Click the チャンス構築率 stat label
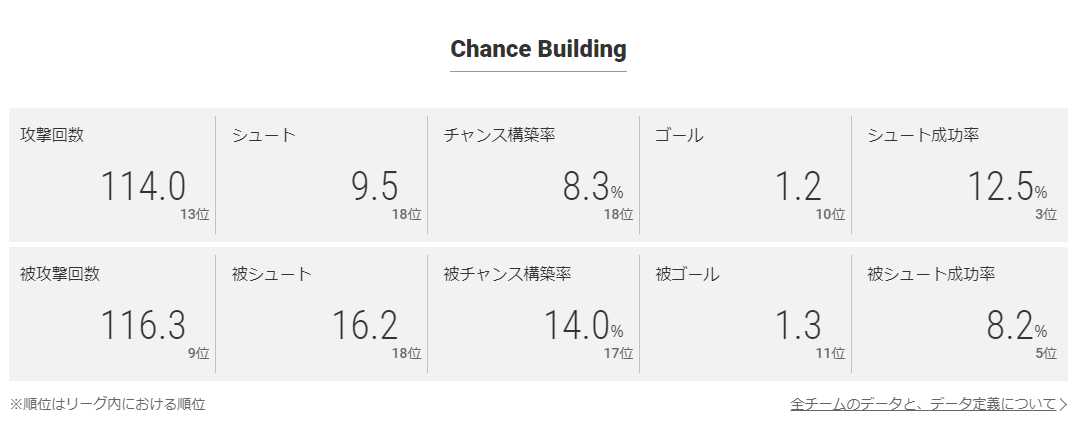Viewport: 1074px width, 443px height. [499, 135]
